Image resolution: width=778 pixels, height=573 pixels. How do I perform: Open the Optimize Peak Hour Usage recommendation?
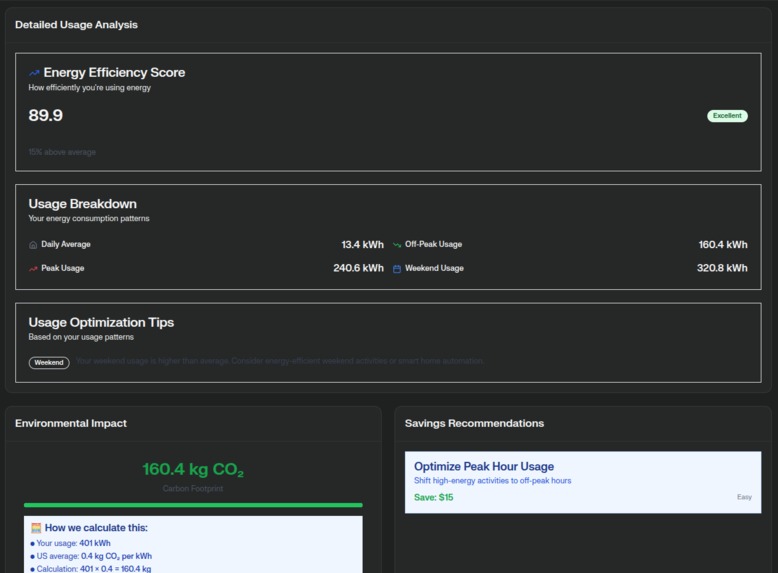pyautogui.click(x=583, y=482)
